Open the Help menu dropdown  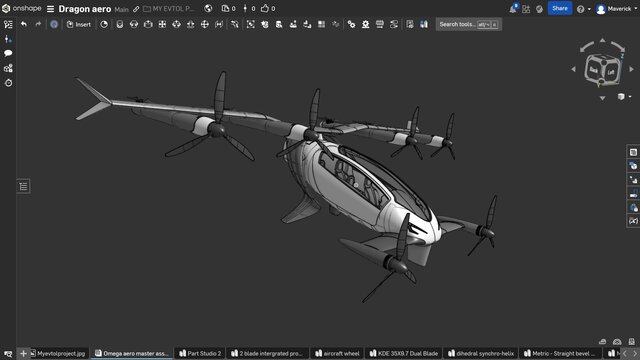583,9
